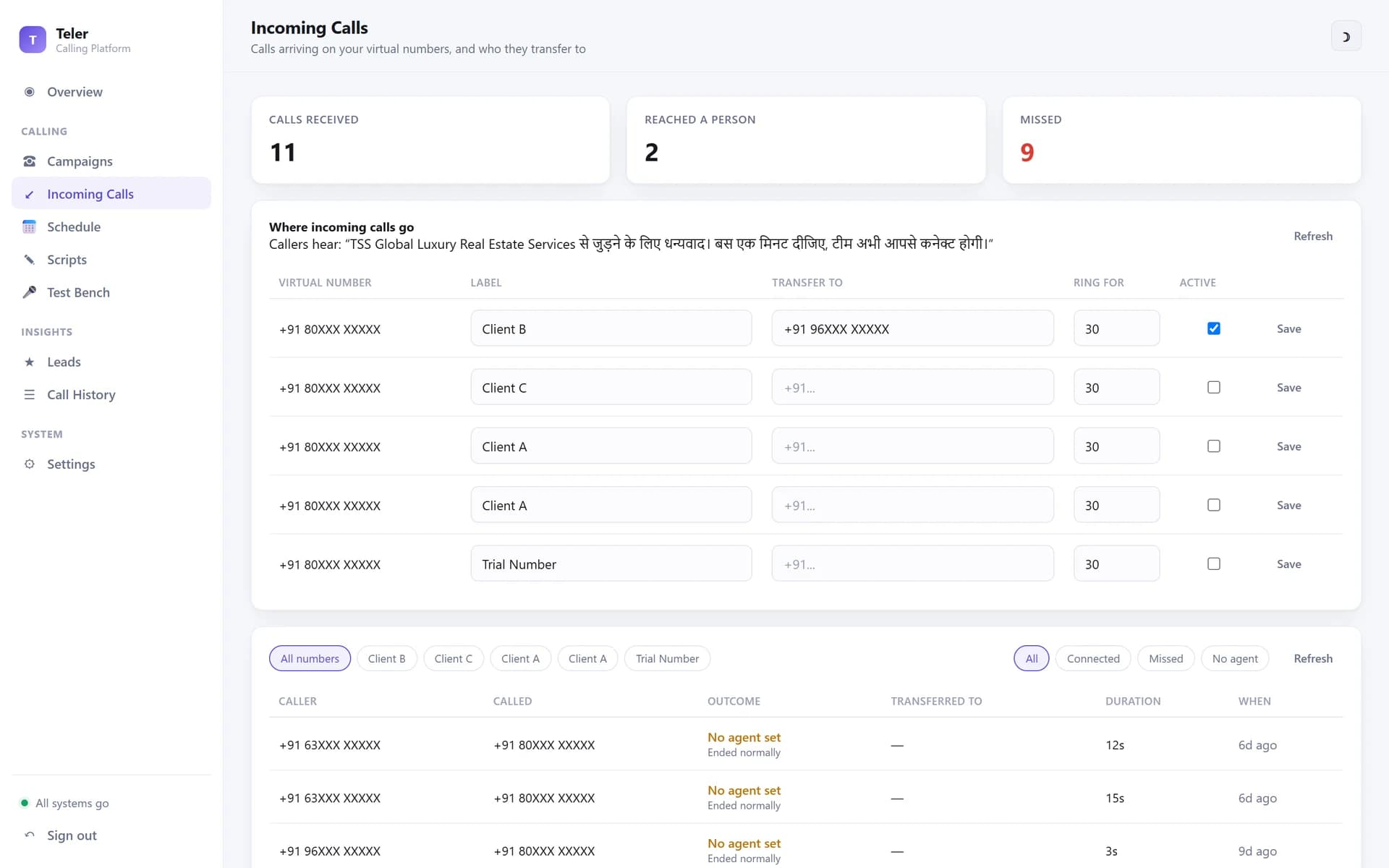Click the Trial Number label field
Viewport: 1389px width, 868px height.
coord(611,564)
